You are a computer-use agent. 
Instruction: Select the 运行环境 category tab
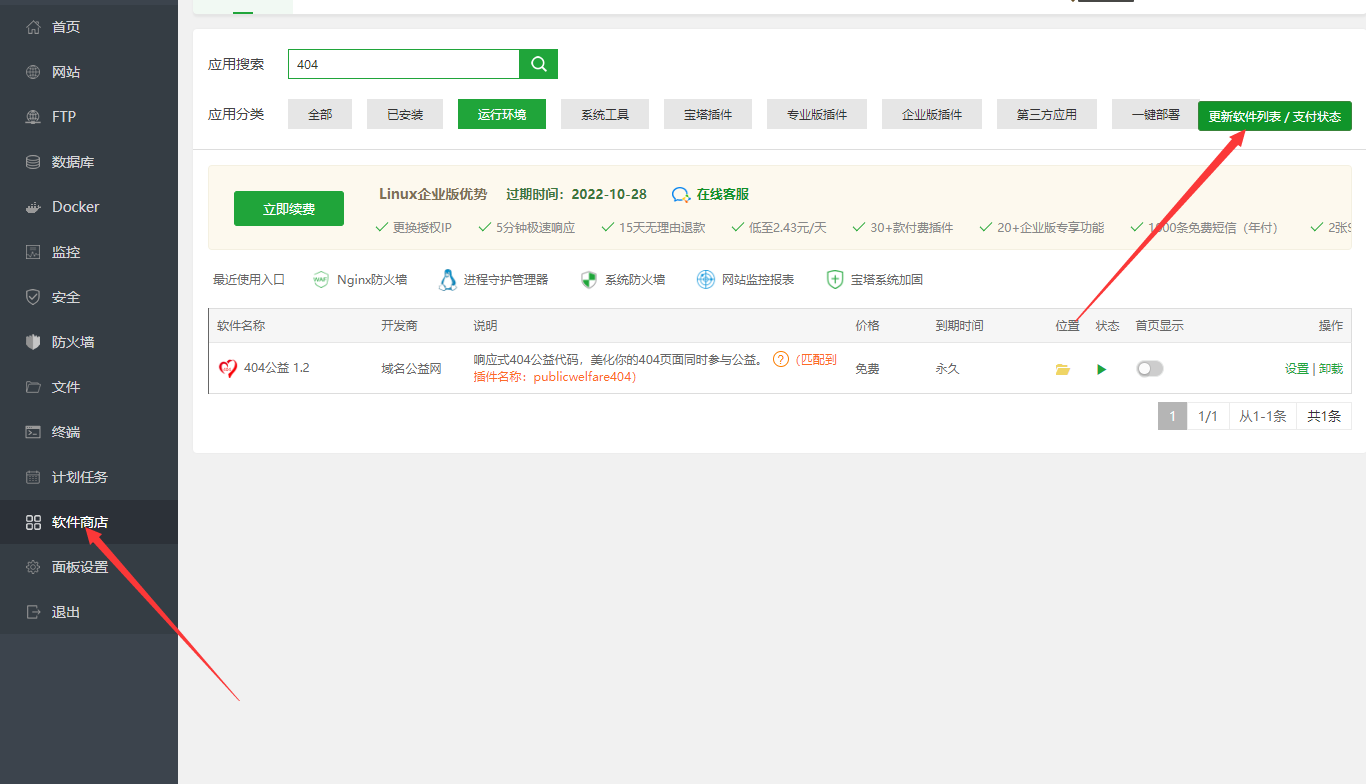click(502, 114)
